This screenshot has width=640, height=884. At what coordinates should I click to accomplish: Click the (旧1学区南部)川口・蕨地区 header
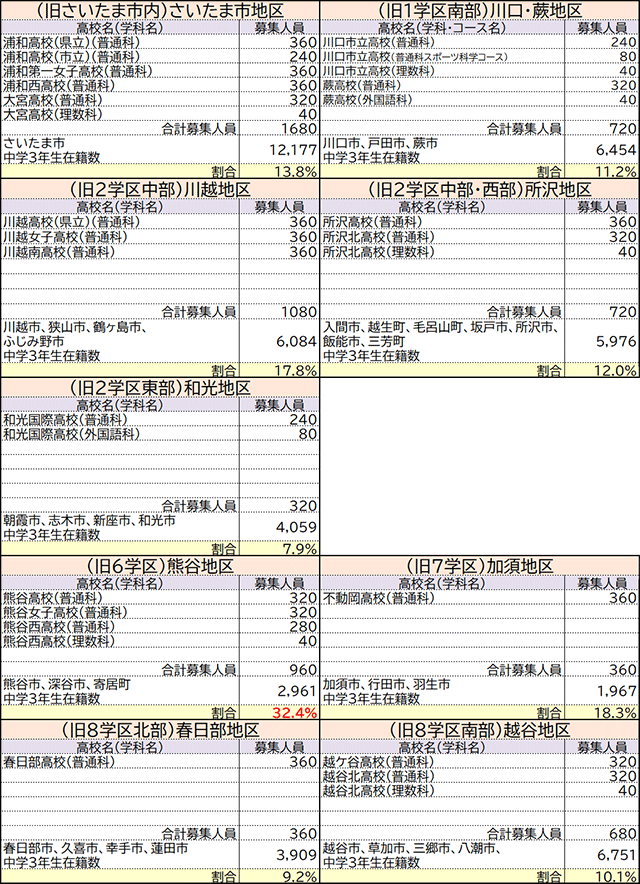[x=480, y=10]
